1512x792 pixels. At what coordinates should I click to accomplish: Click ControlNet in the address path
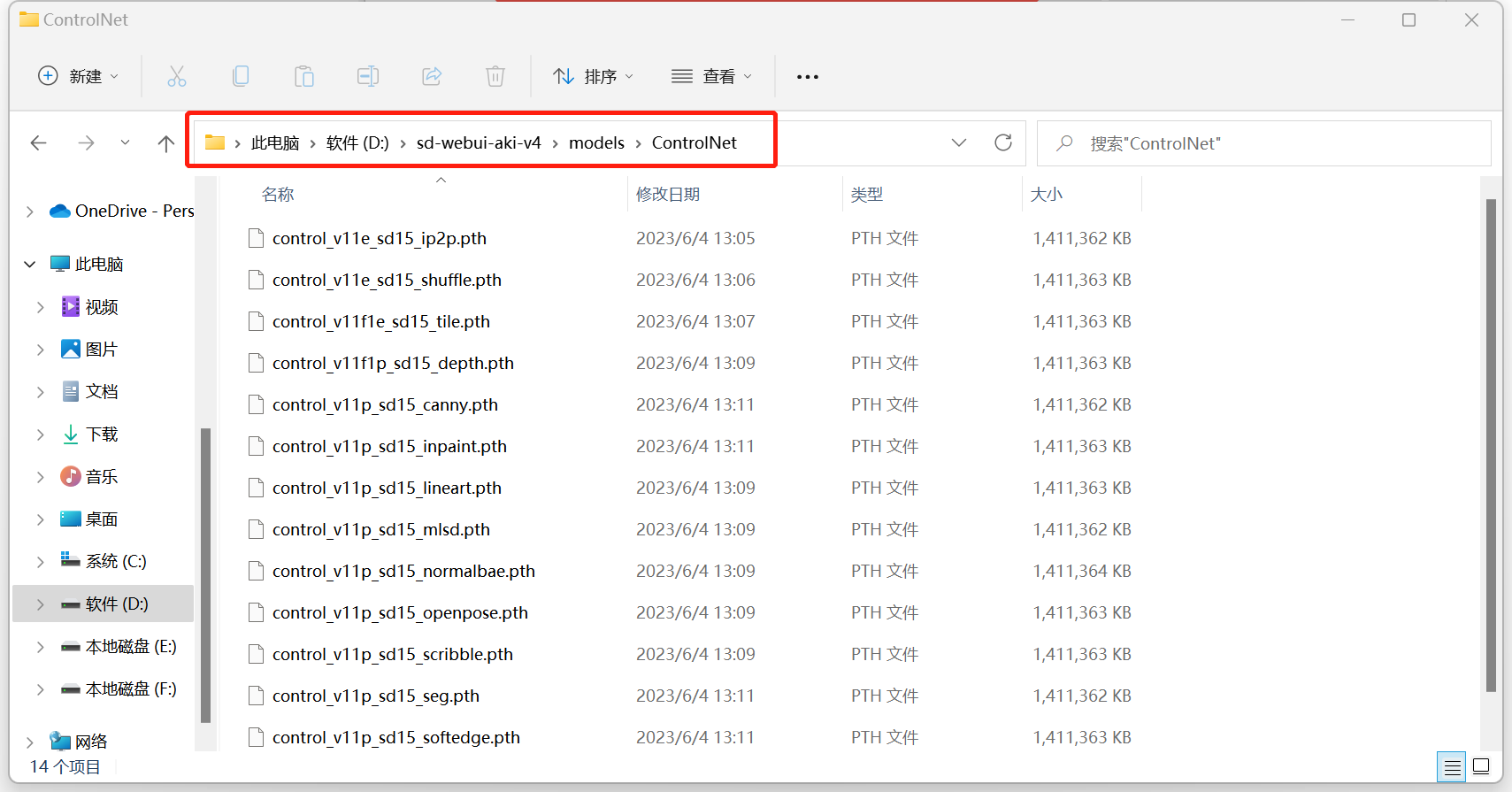pyautogui.click(x=695, y=142)
